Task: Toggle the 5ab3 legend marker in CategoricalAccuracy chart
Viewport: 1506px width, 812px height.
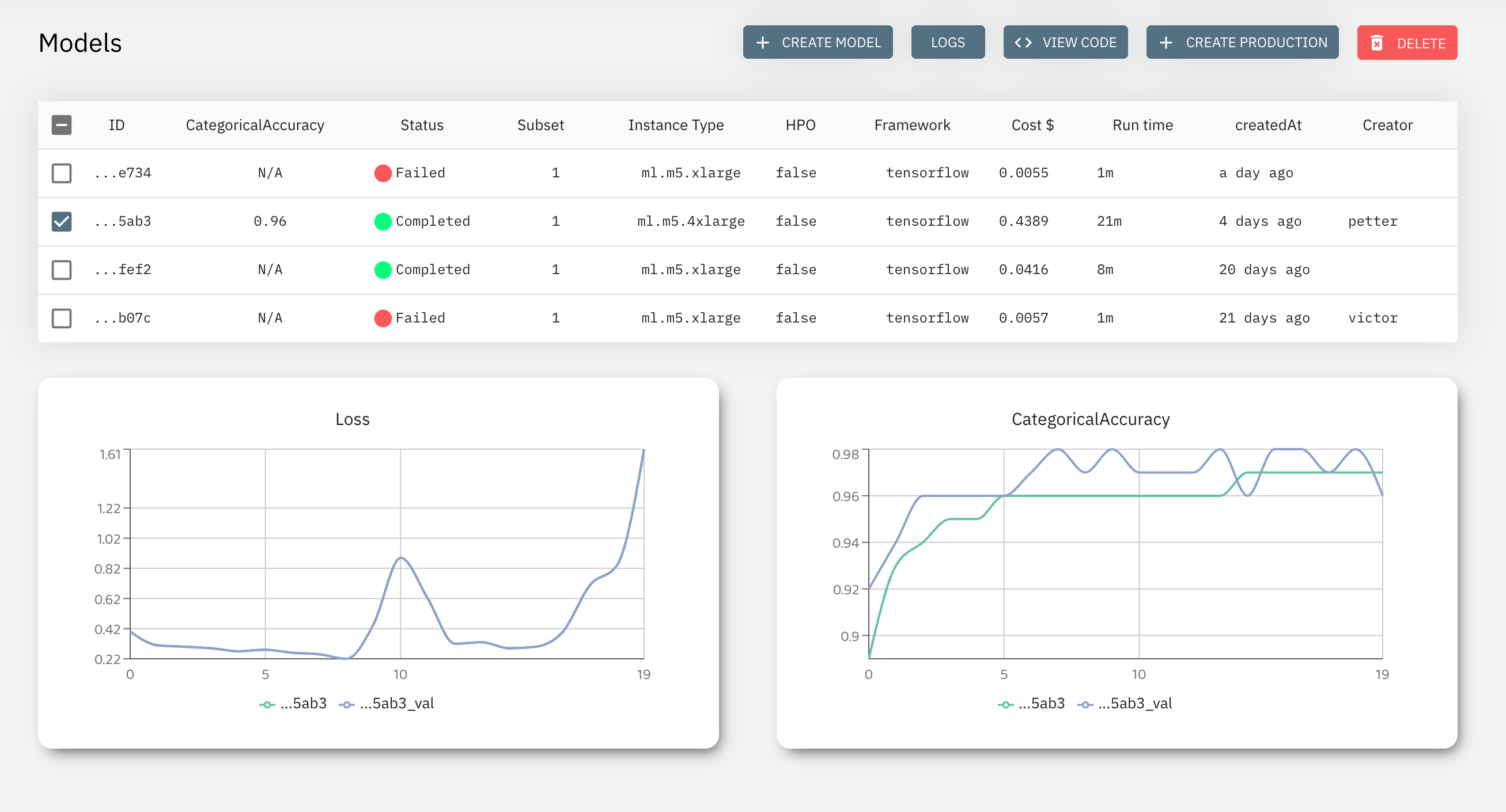Action: tap(1005, 704)
